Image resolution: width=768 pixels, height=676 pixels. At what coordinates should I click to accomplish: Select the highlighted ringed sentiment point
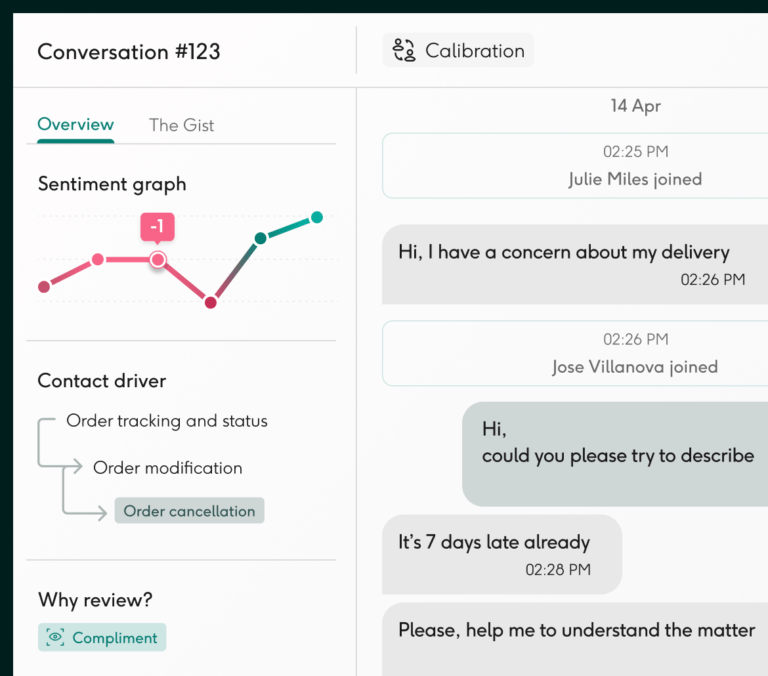click(x=158, y=260)
